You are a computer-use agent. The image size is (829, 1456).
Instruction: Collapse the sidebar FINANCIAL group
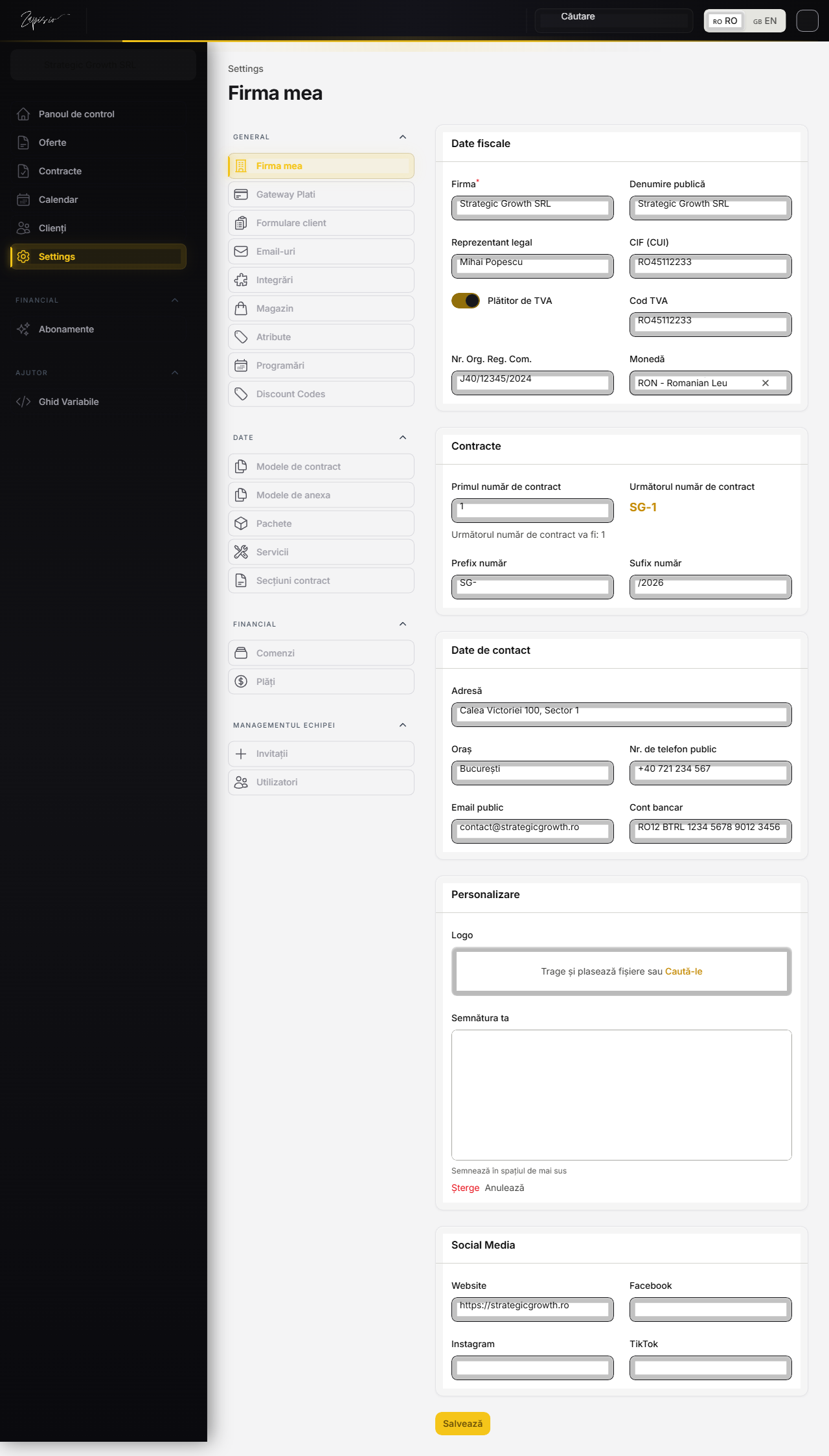pos(175,300)
